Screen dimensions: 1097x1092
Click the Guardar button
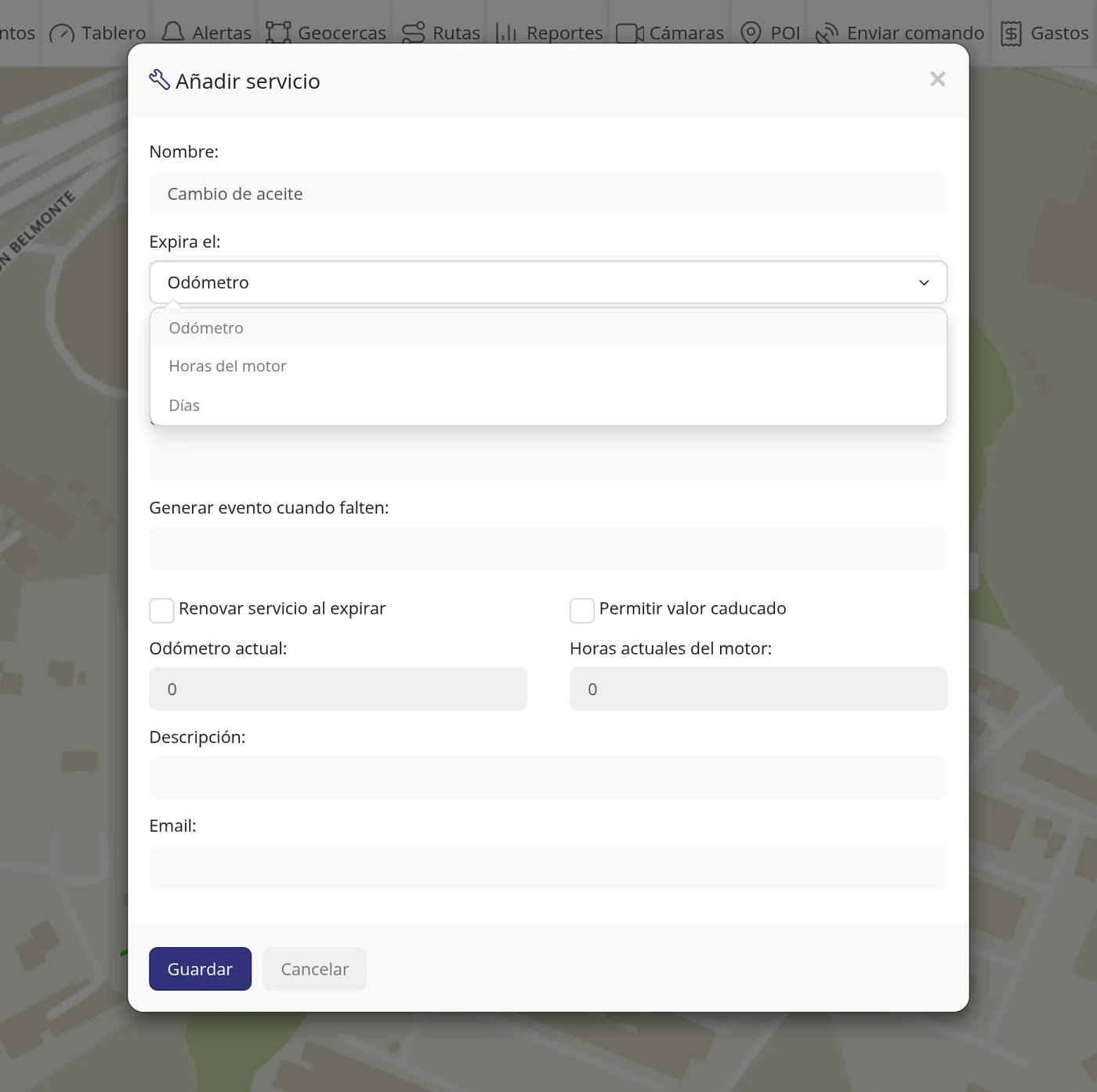pyautogui.click(x=200, y=969)
